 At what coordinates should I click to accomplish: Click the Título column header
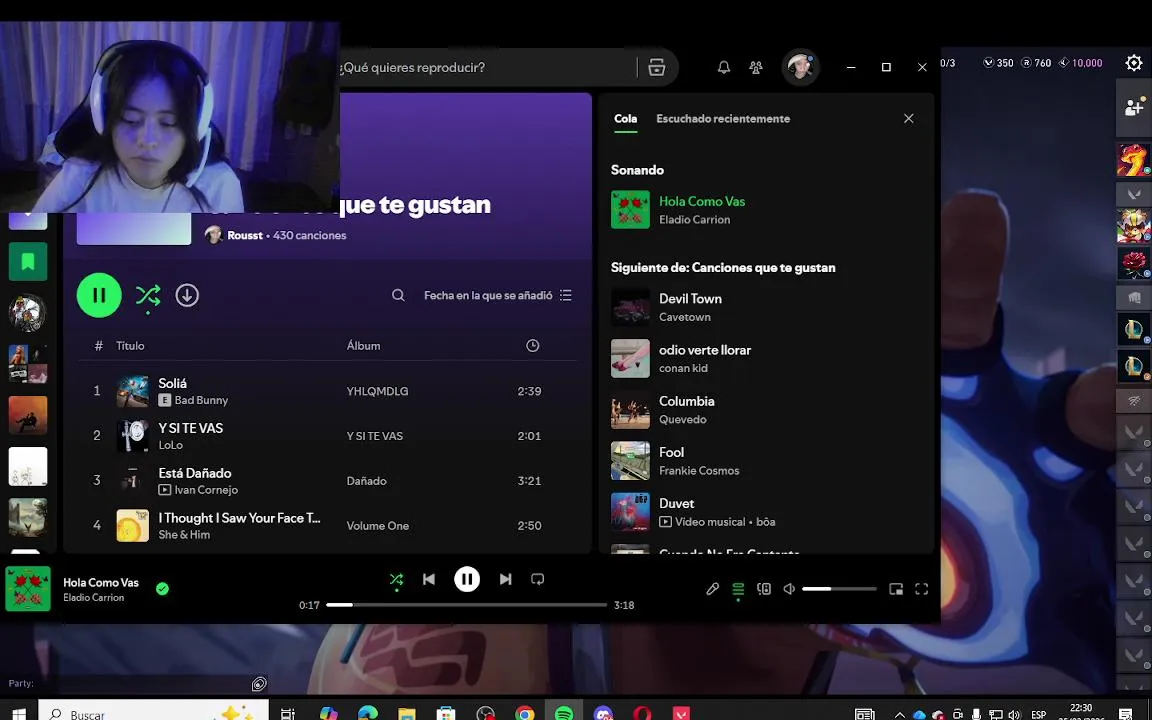(x=130, y=345)
